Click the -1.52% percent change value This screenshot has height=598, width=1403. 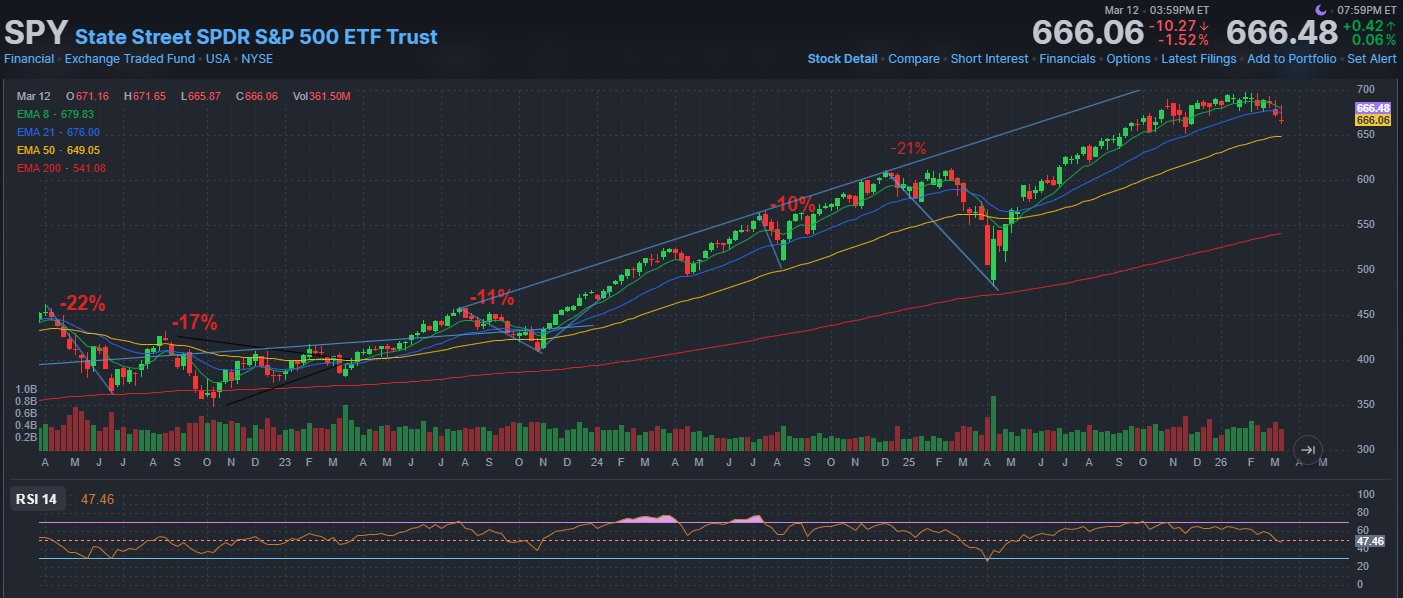coord(1183,40)
